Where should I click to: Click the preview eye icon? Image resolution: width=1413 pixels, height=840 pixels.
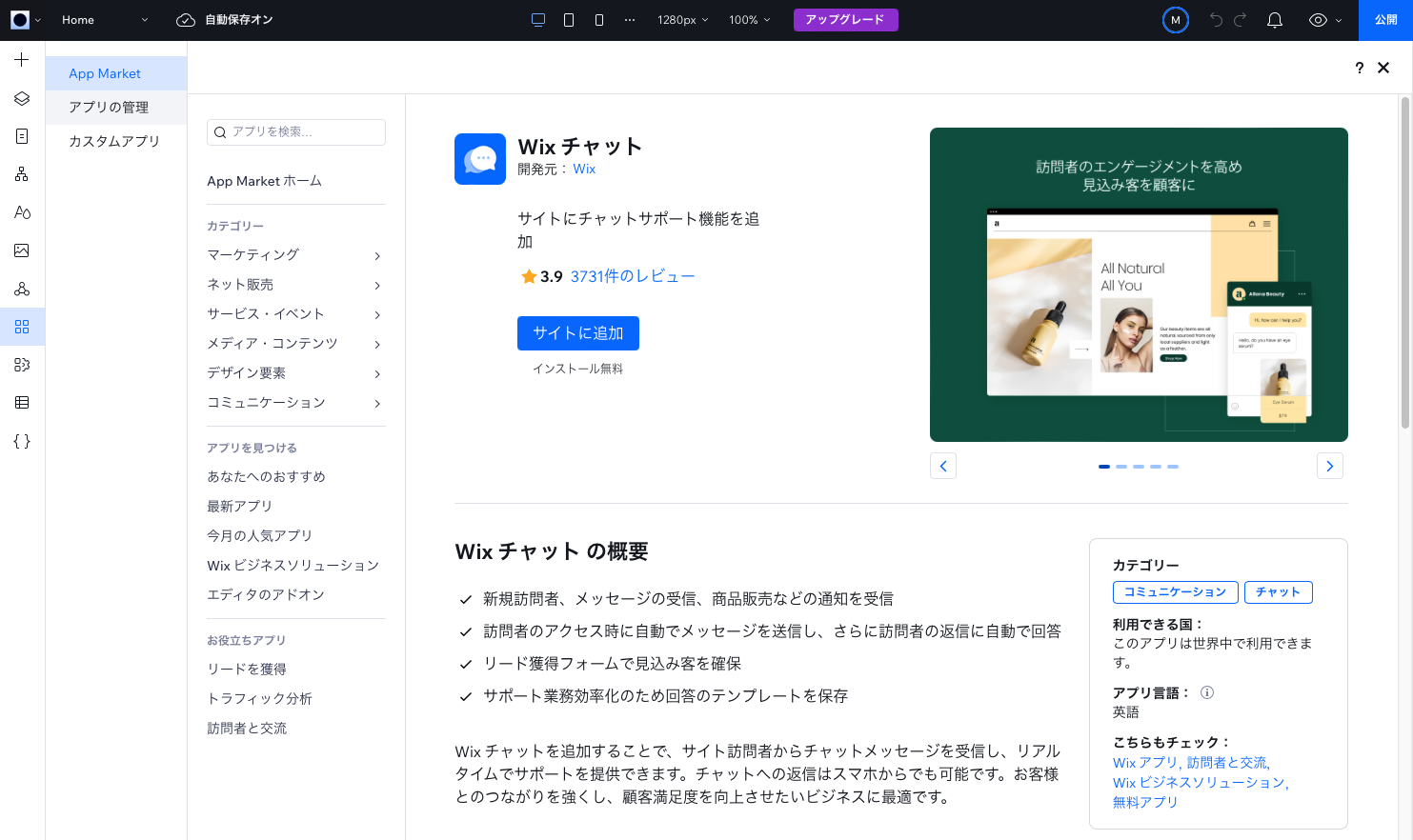(1318, 20)
